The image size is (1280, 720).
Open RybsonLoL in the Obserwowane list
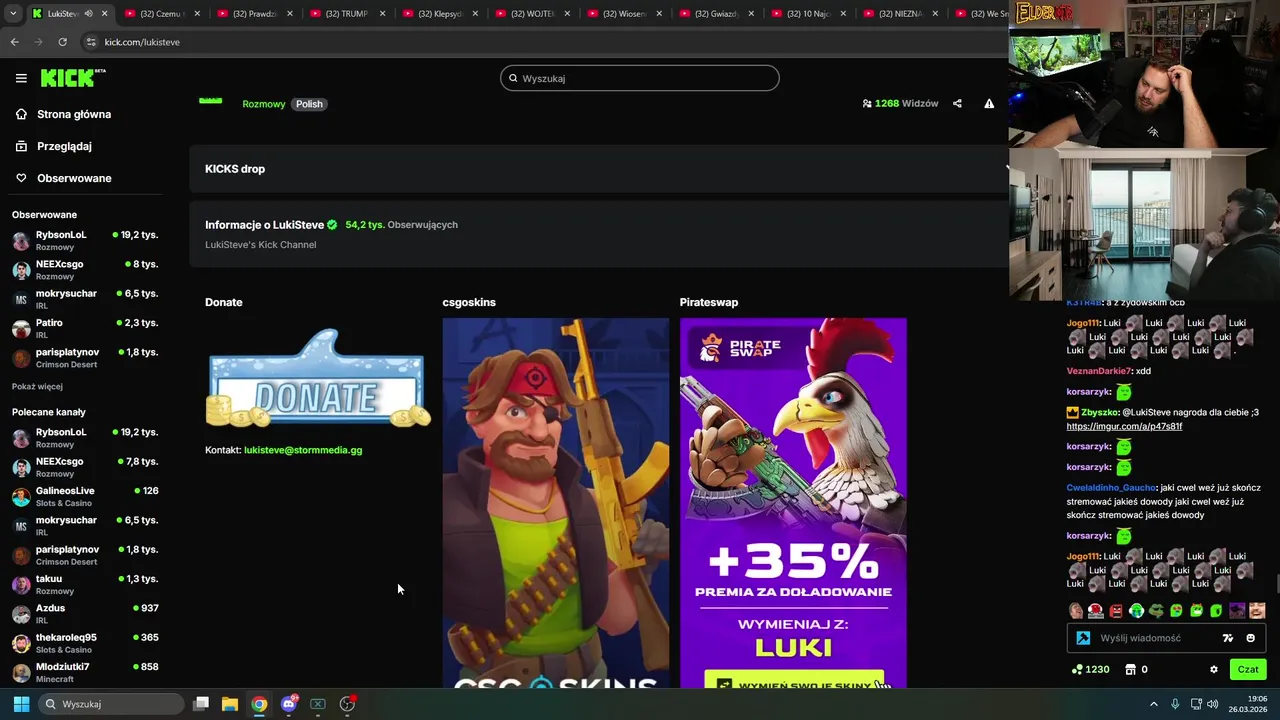pos(85,240)
